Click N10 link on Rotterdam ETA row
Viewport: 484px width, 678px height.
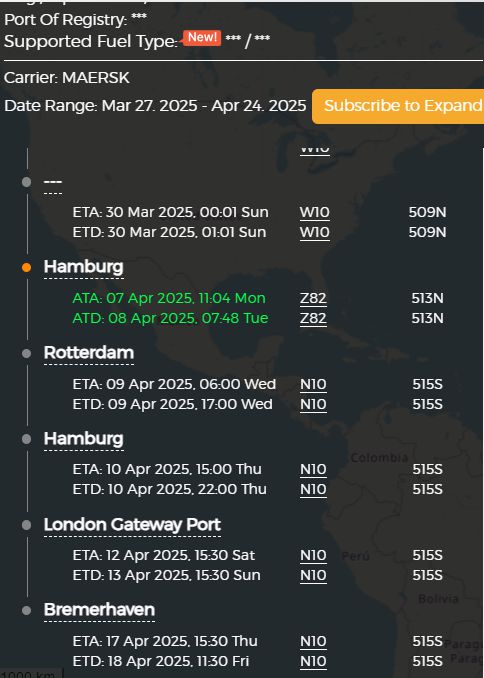coord(313,384)
